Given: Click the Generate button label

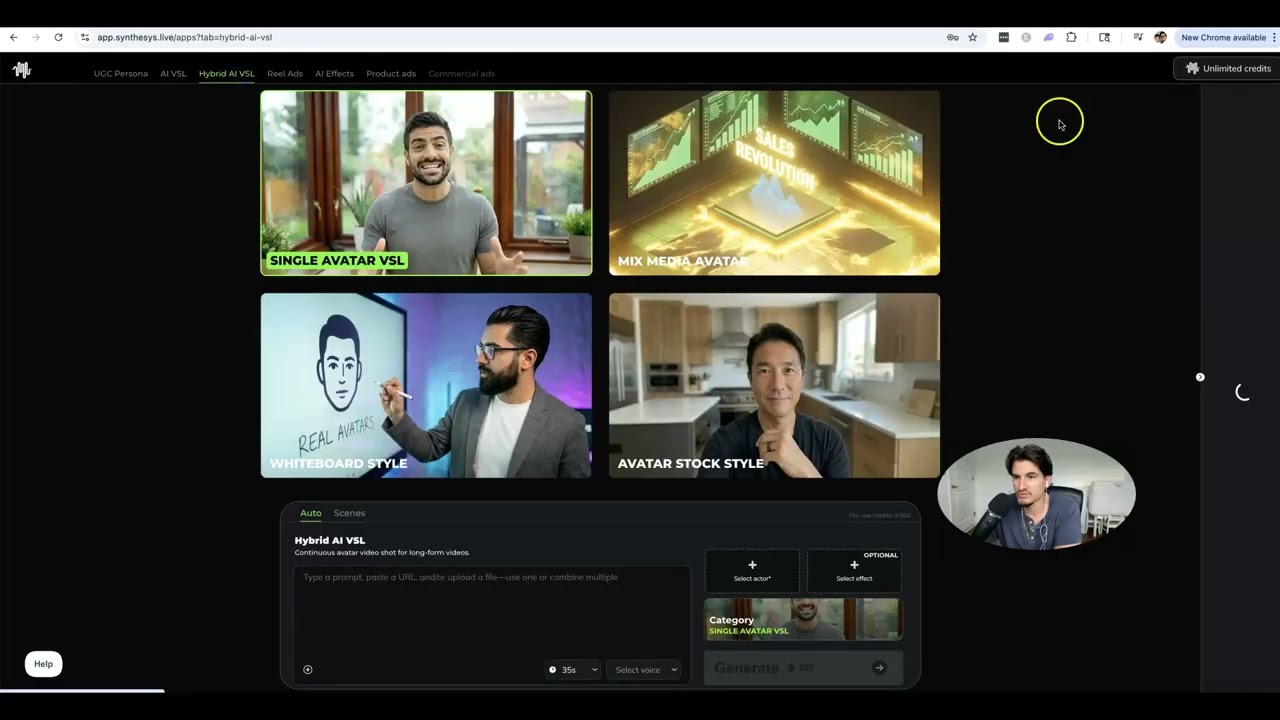Looking at the screenshot, I should pos(746,668).
